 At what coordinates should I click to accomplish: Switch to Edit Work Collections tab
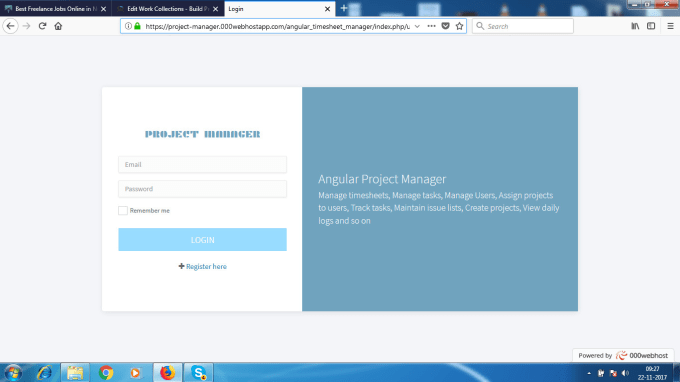point(168,9)
